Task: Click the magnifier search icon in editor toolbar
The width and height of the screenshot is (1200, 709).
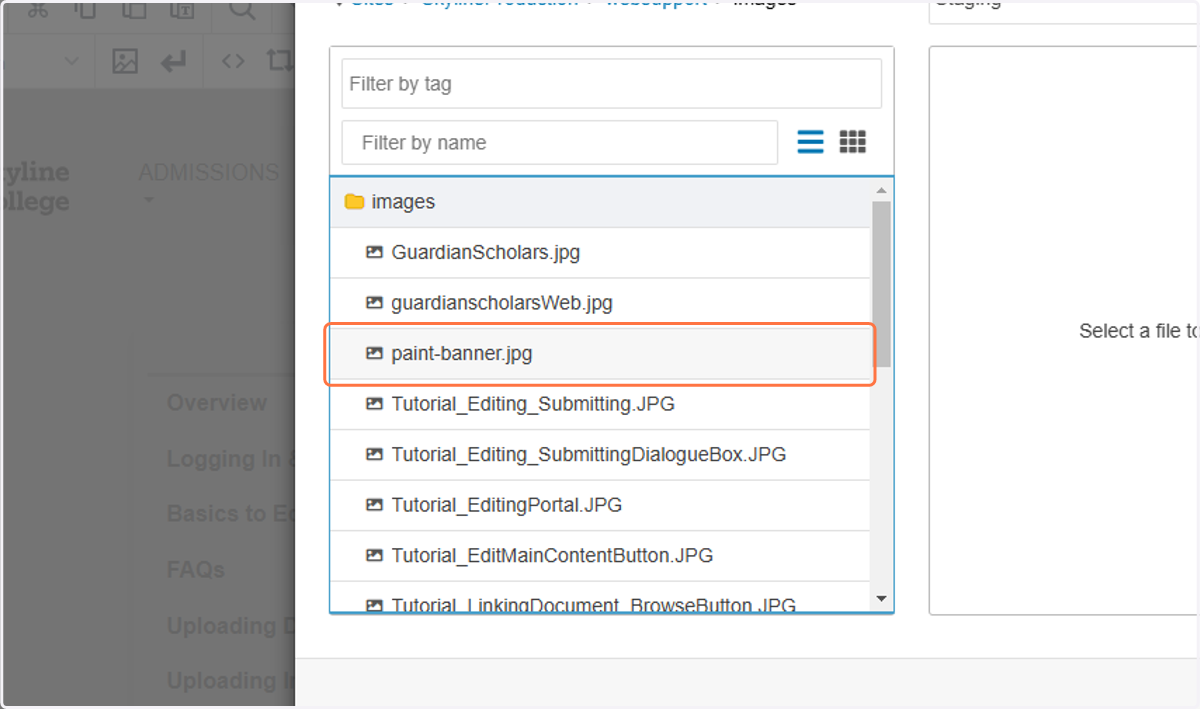Action: coord(242,10)
